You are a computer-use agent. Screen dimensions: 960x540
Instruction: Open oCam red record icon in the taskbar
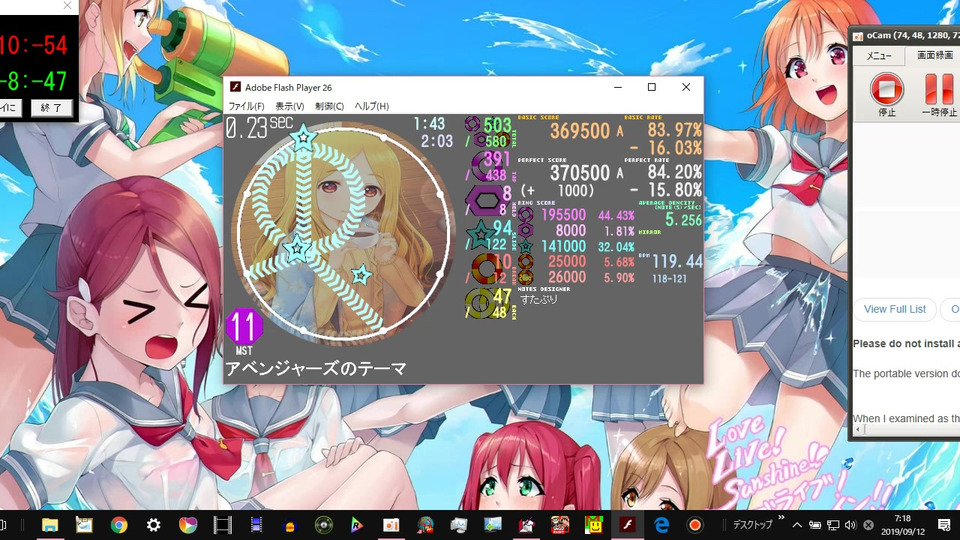pyautogui.click(x=694, y=525)
